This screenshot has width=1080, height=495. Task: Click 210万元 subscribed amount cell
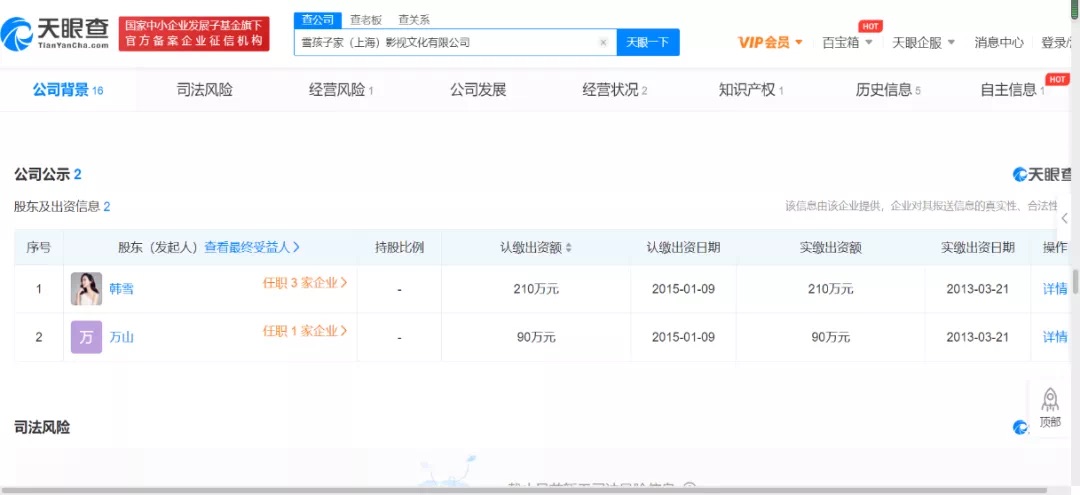tap(536, 289)
